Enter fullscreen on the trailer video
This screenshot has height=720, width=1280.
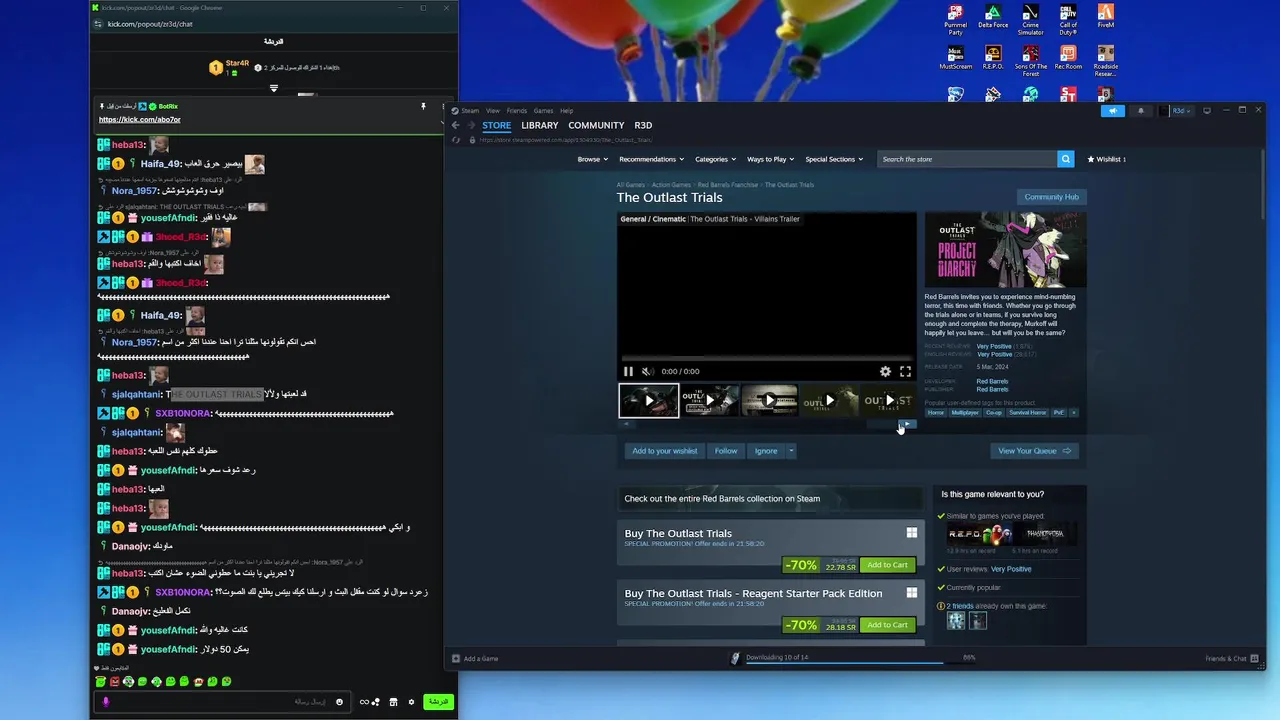click(905, 371)
